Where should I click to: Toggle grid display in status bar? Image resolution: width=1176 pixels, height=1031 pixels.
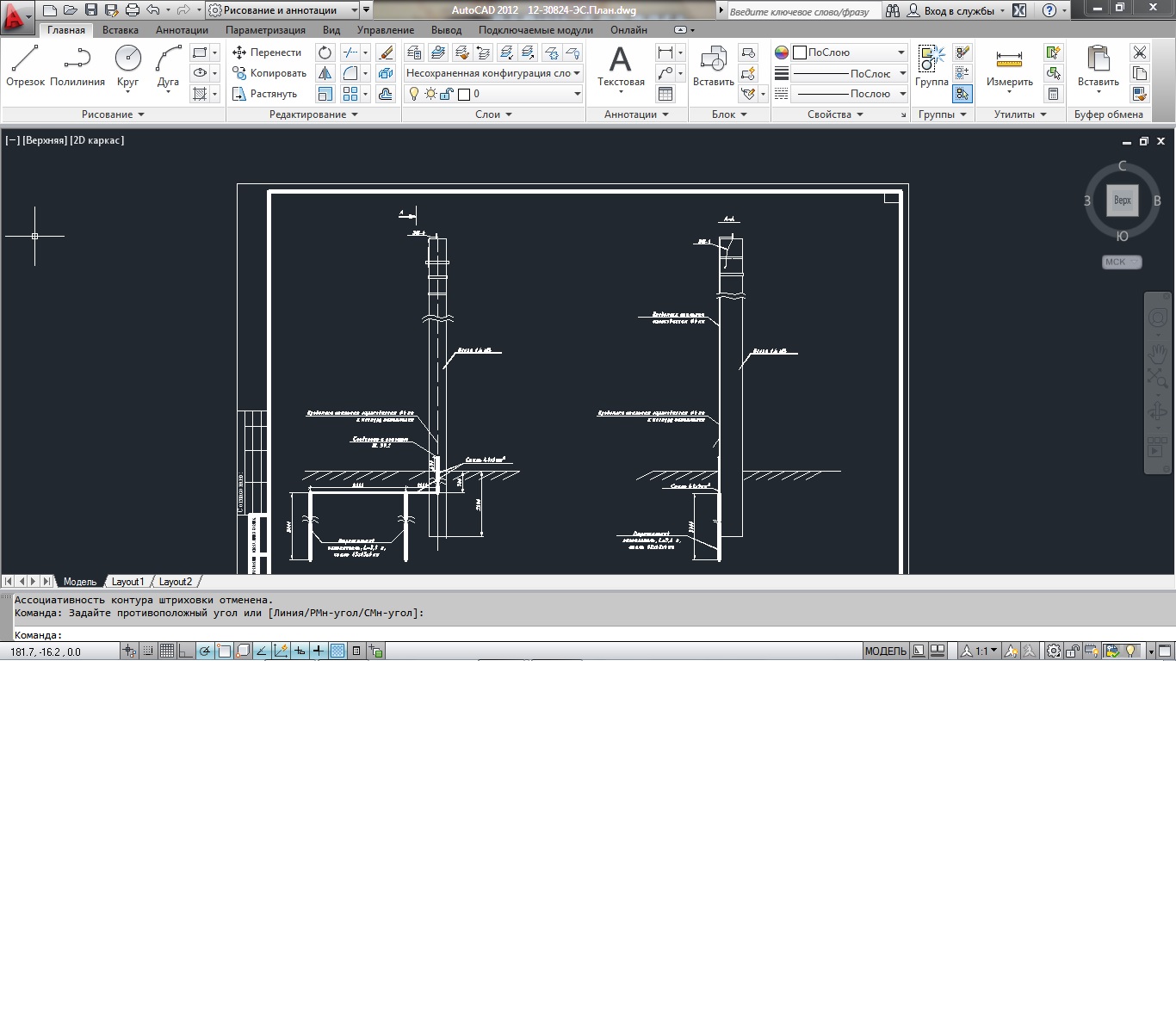click(167, 651)
